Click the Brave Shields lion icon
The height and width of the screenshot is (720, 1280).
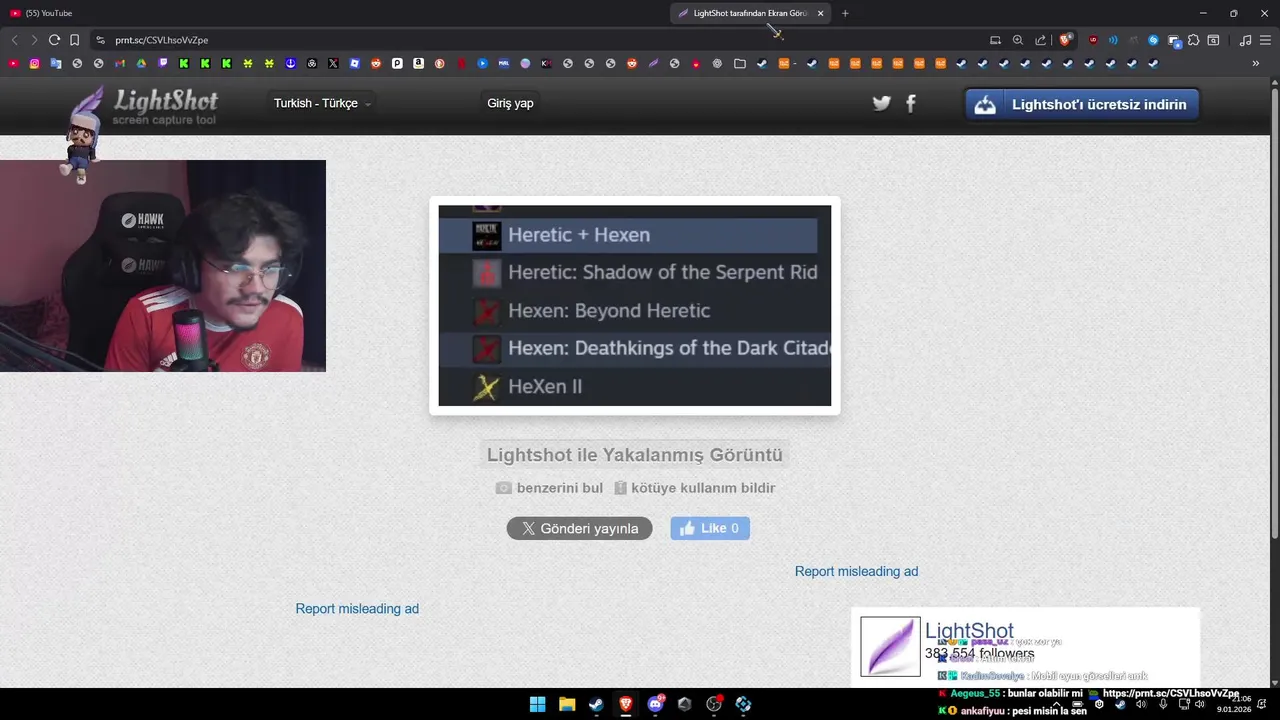point(1066,40)
